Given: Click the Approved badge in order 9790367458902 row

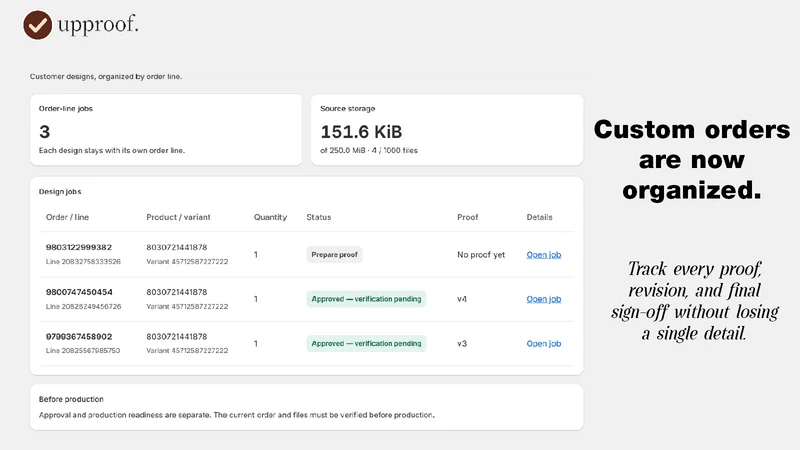Looking at the screenshot, I should click(366, 343).
